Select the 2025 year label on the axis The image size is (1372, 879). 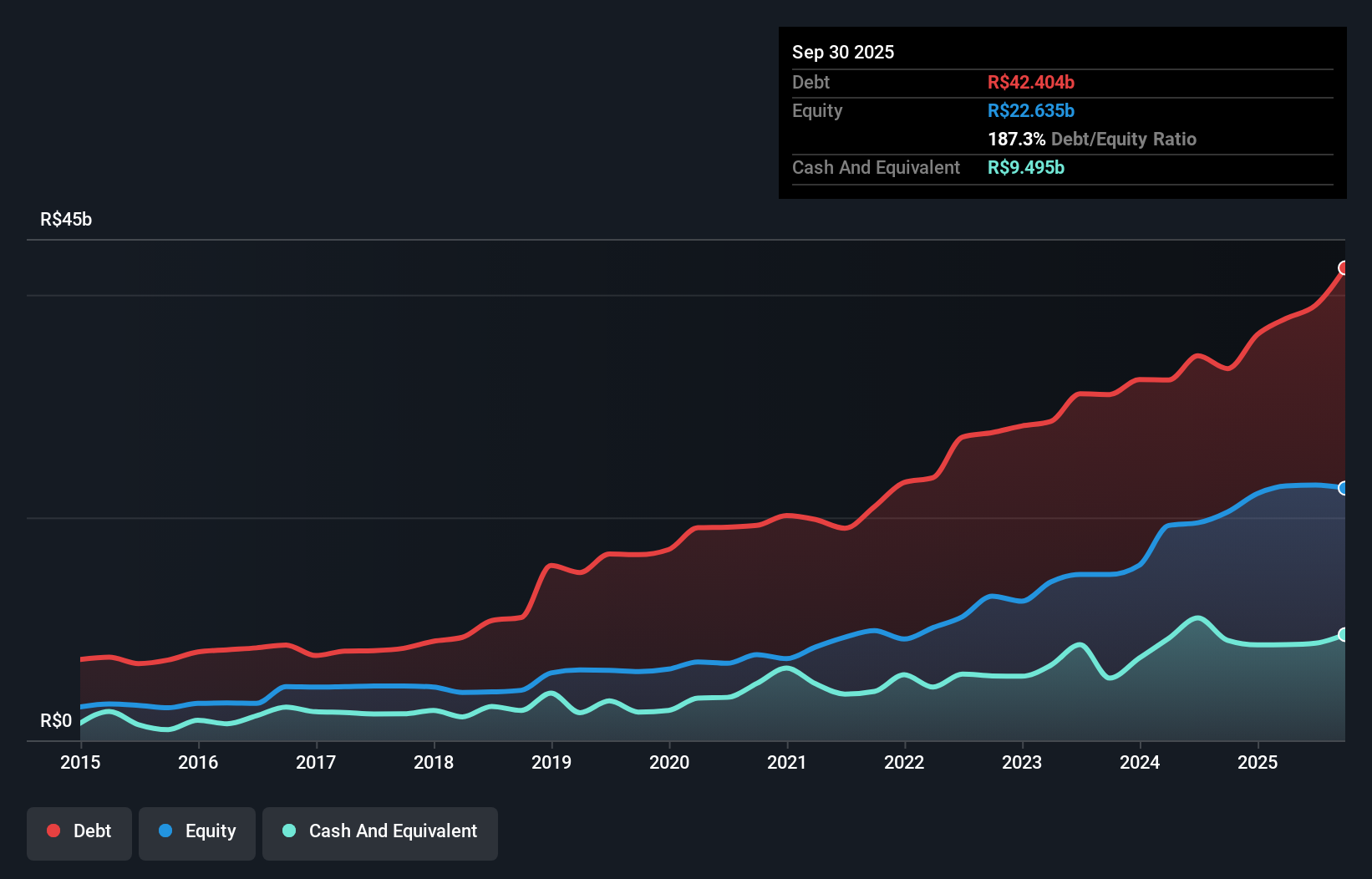(x=1258, y=762)
